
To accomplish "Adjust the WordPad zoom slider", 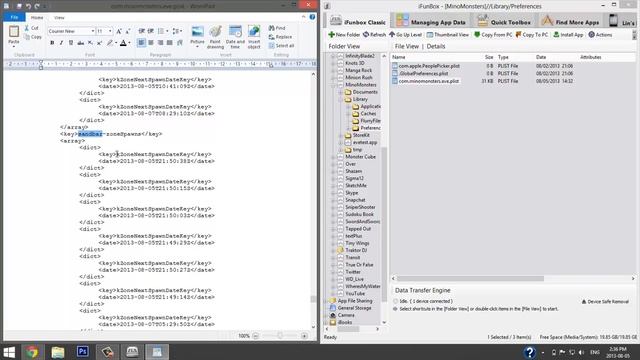I will coord(280,336).
